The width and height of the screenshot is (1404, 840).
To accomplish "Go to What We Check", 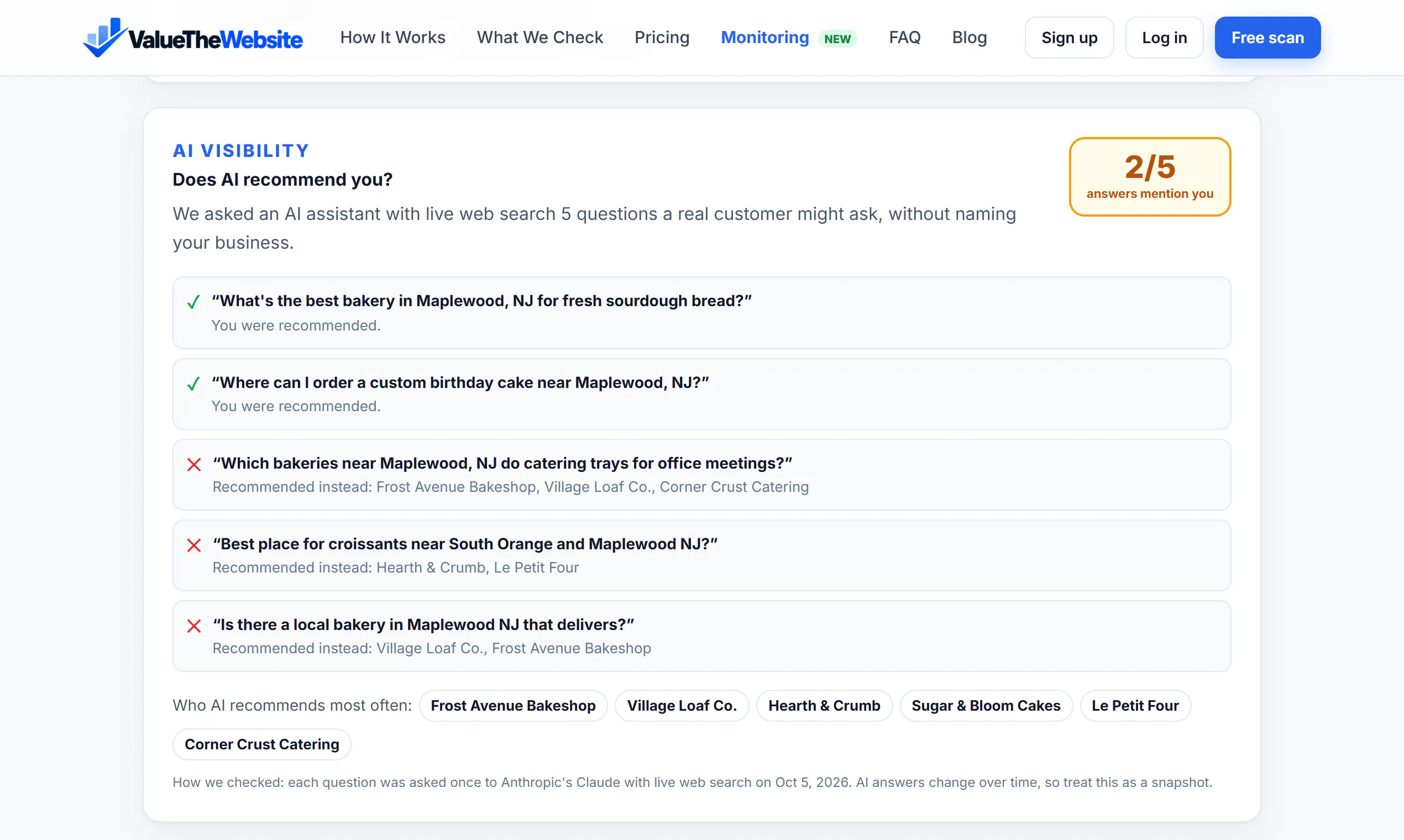I will [x=540, y=38].
